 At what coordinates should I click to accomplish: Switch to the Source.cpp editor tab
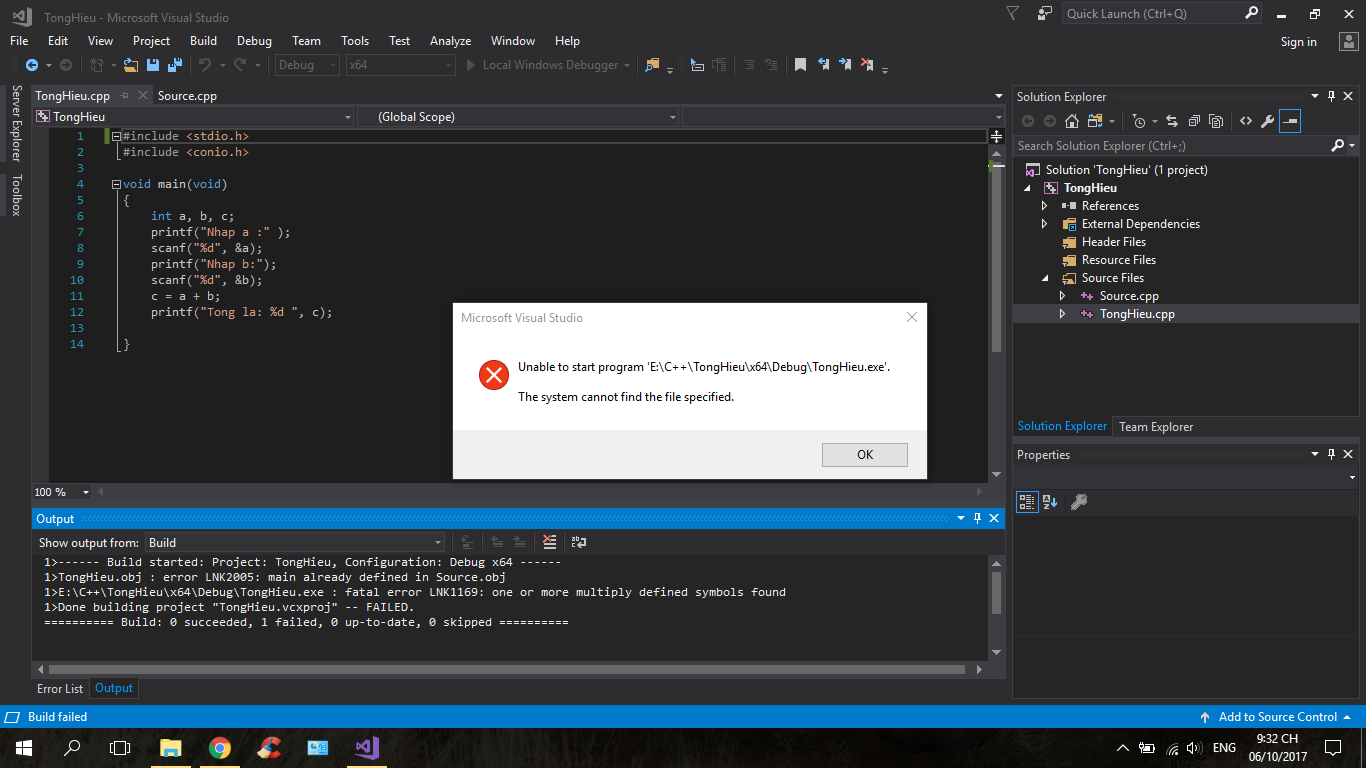pos(187,96)
